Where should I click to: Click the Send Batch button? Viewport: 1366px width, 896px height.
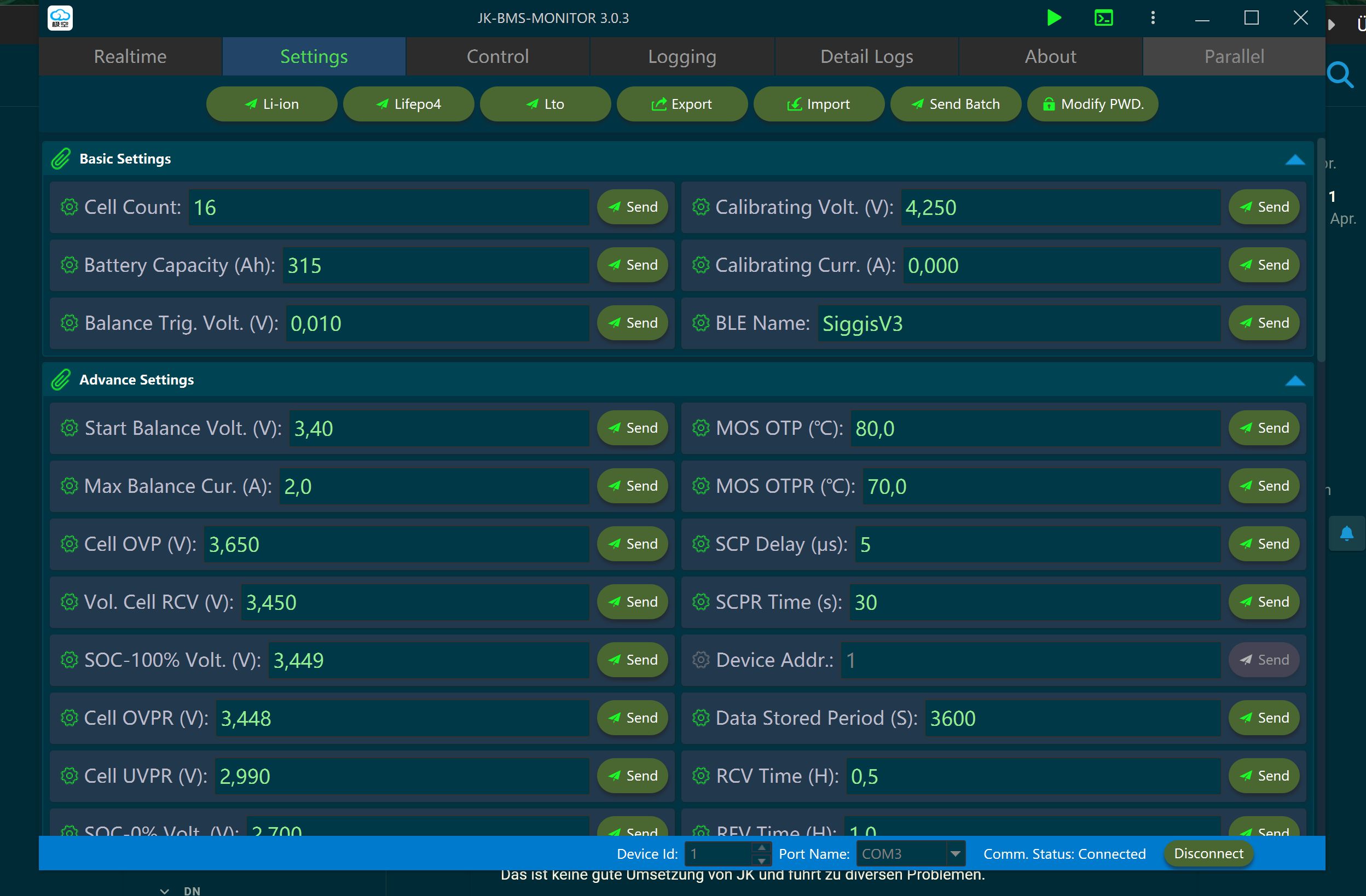[955, 104]
